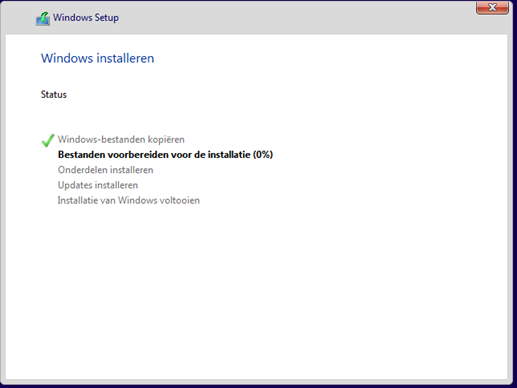The height and width of the screenshot is (388, 517).
Task: Click the bold "Bestanden voorbereiden voor de installatie" step
Action: pos(154,155)
